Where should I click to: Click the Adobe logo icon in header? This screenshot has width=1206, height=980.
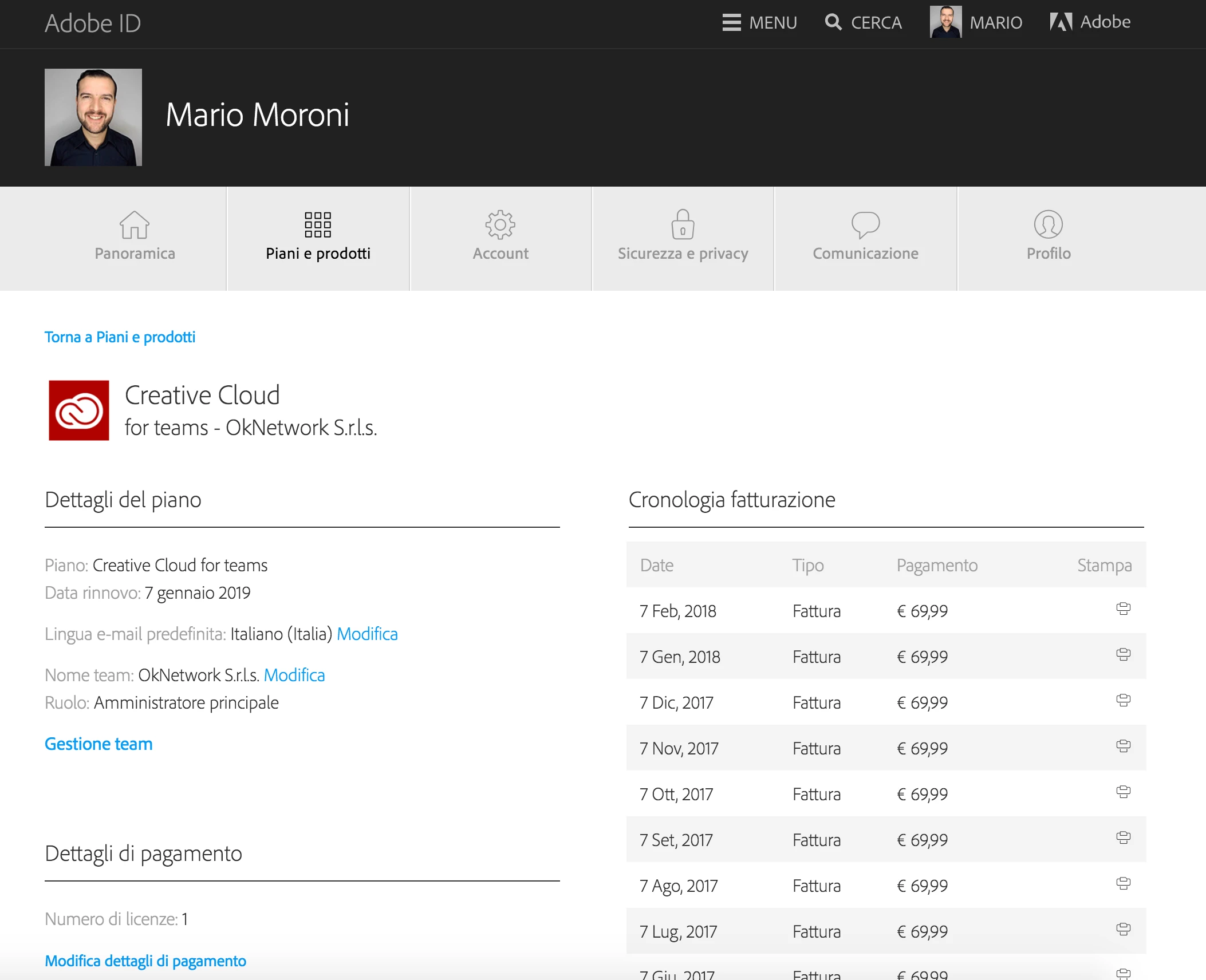[1061, 22]
